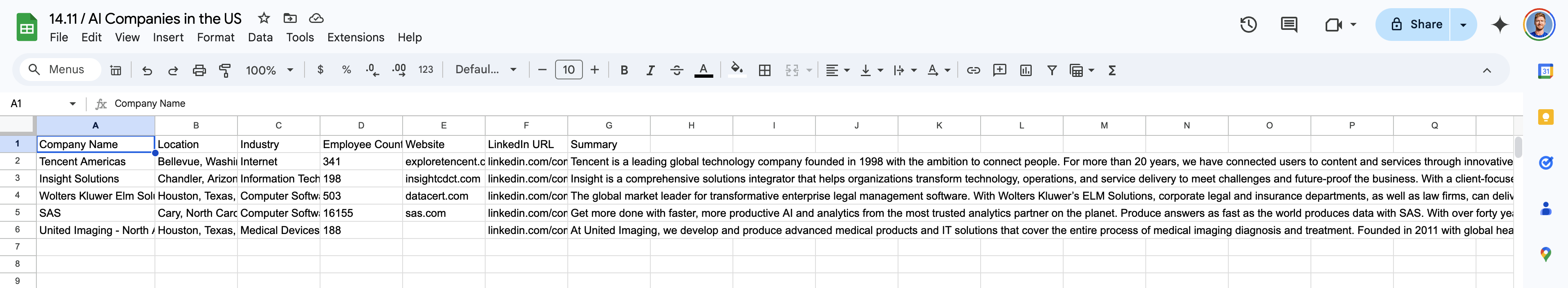Click the font size field
Screen dimensions: 1568x288
click(x=569, y=70)
